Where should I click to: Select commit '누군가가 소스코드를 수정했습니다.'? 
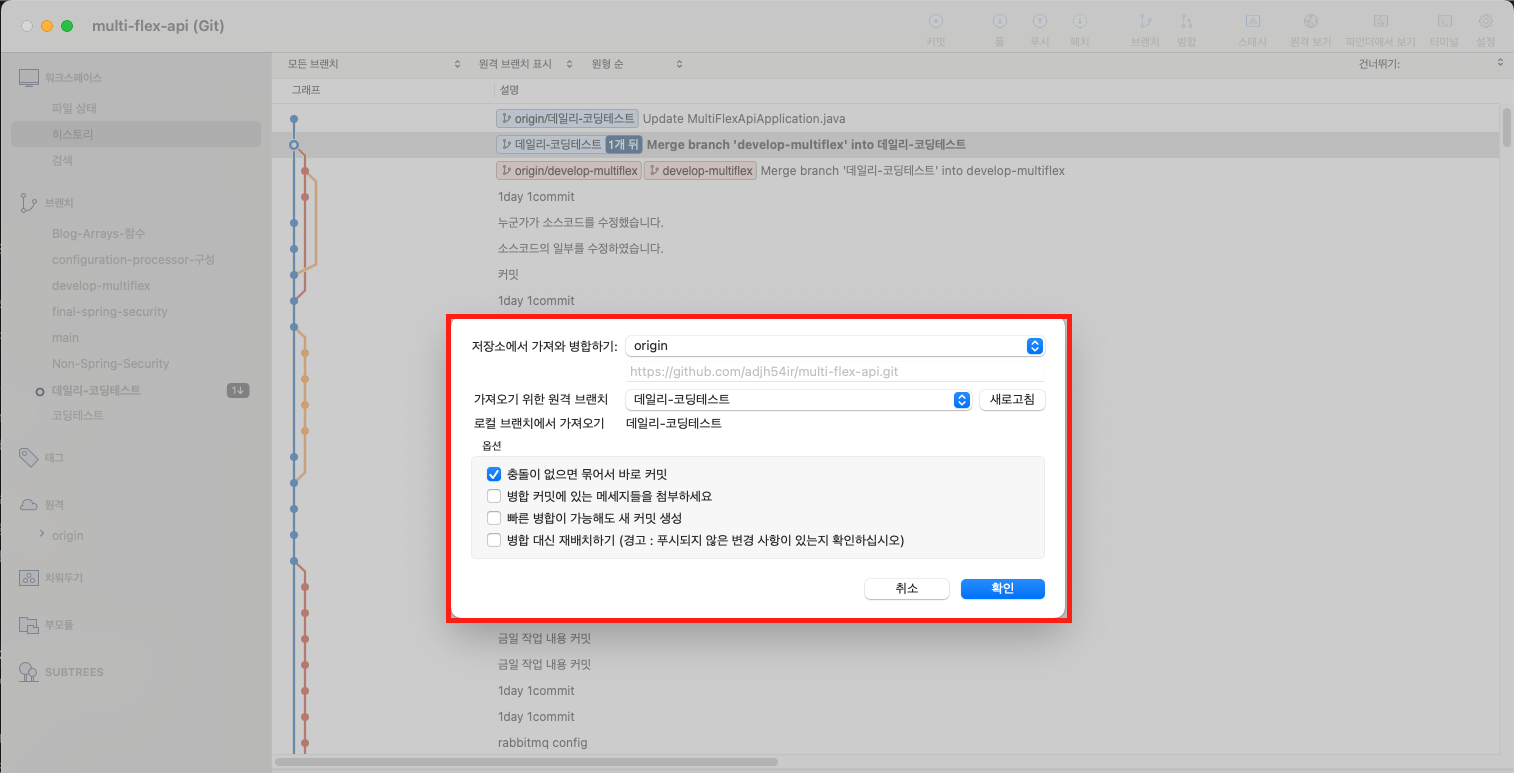coord(581,222)
